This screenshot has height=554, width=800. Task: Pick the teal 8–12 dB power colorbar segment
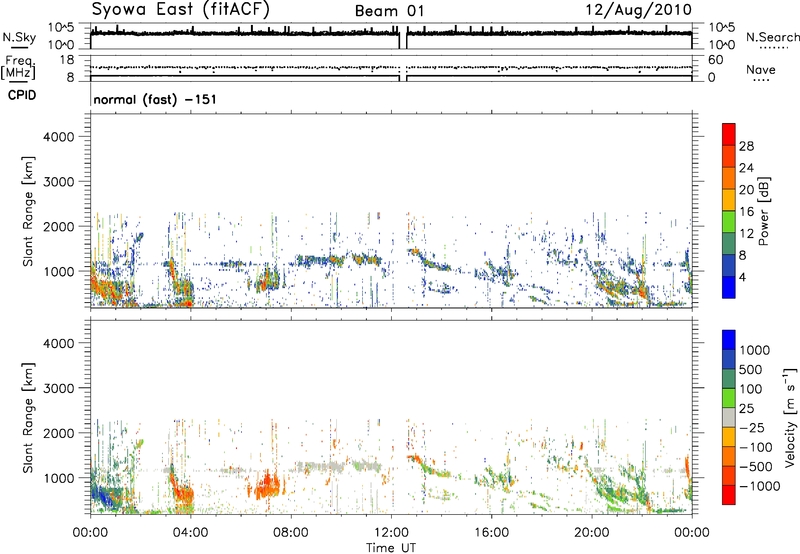click(729, 244)
